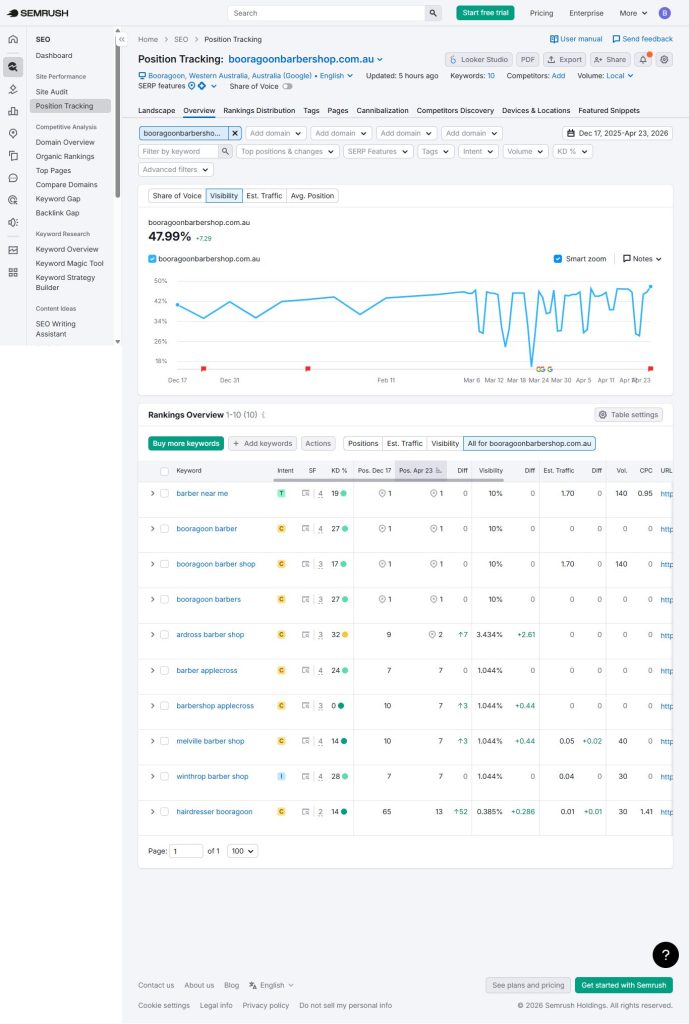Select all keywords via header checkbox
Viewport: 689px width, 1024px height.
tap(165, 471)
